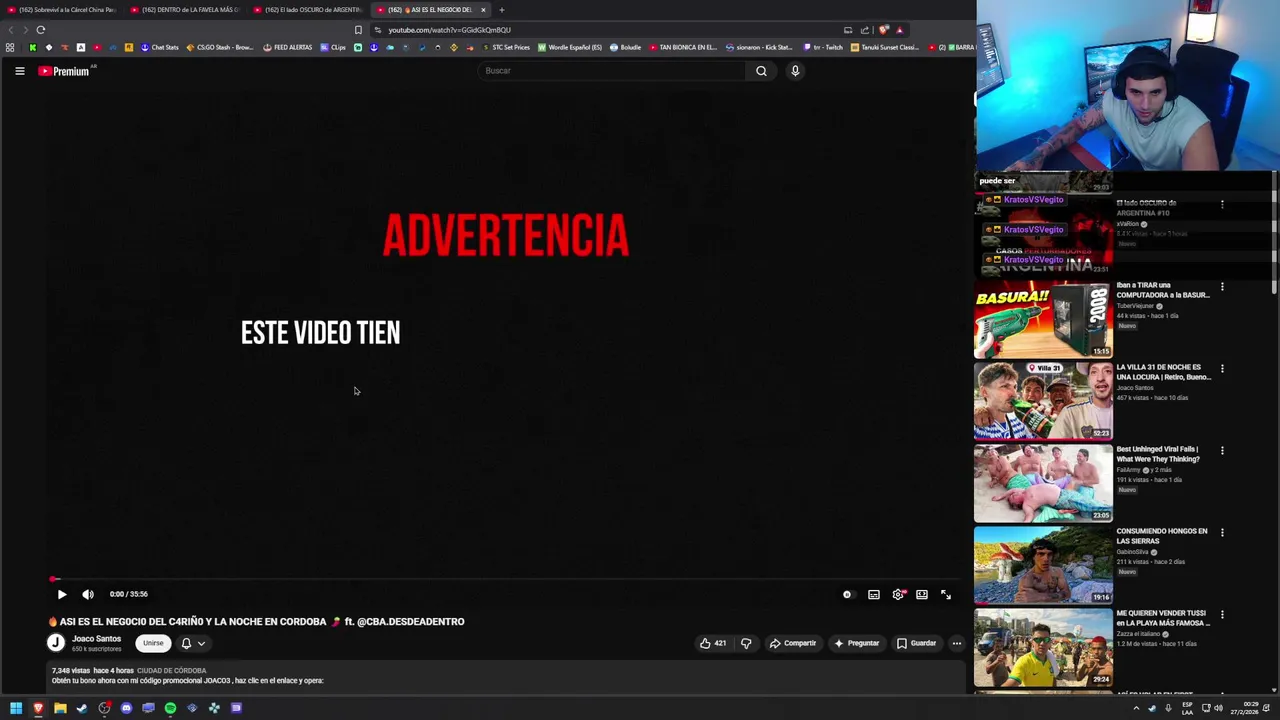
Task: Switch to Sobreviví a la Cárcel China tab
Action: coord(62,10)
